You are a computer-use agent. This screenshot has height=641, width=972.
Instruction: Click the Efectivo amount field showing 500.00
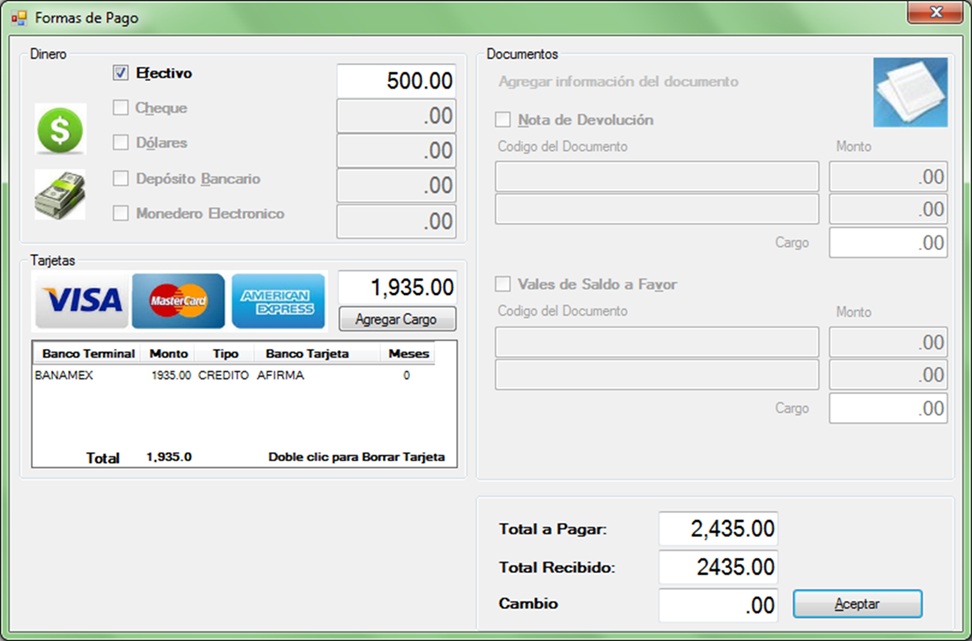coord(396,81)
